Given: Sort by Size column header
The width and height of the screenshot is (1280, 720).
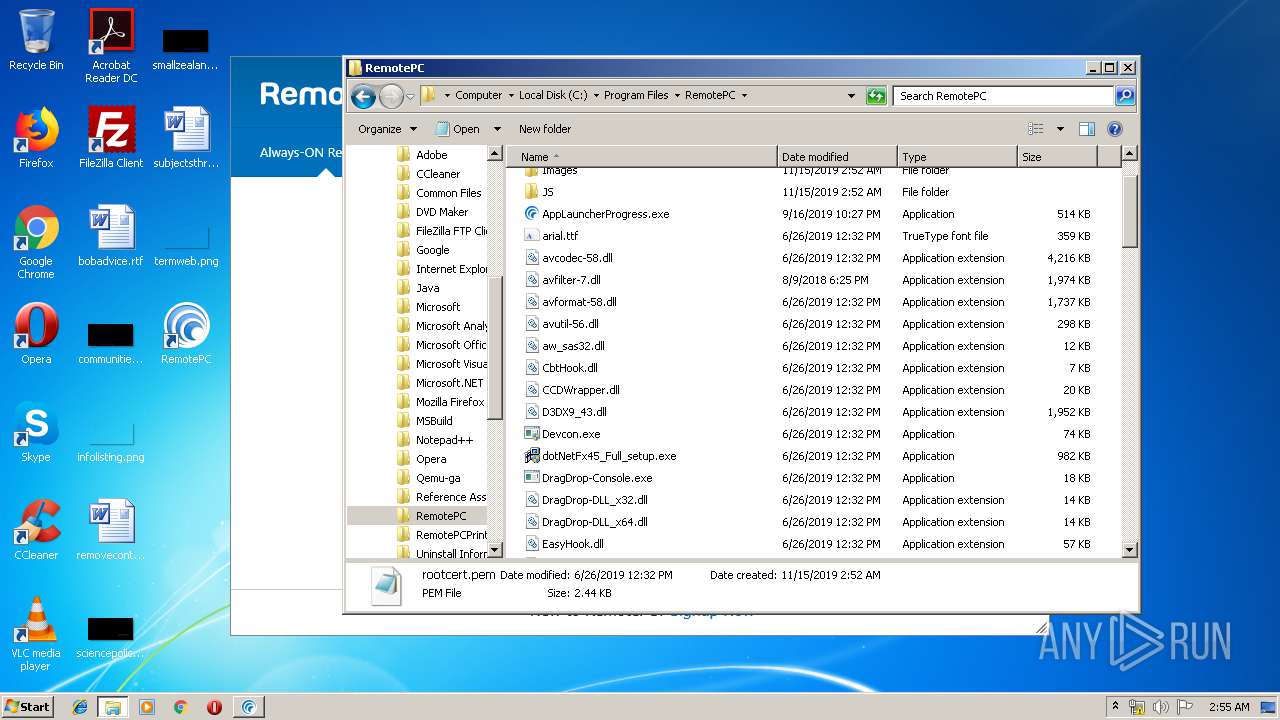Looking at the screenshot, I should pyautogui.click(x=1057, y=157).
